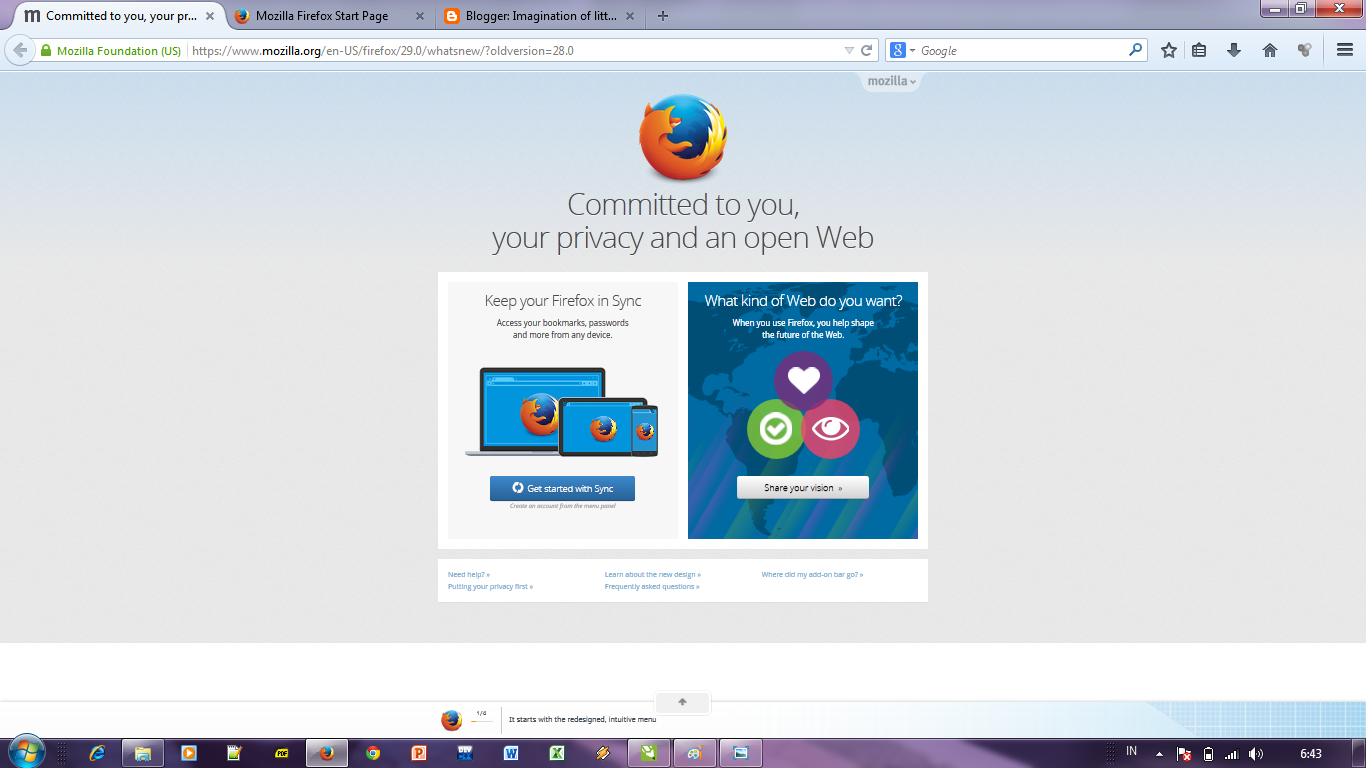1366x768 pixels.
Task: Click the Firefox taskbar icon
Action: (x=326, y=753)
